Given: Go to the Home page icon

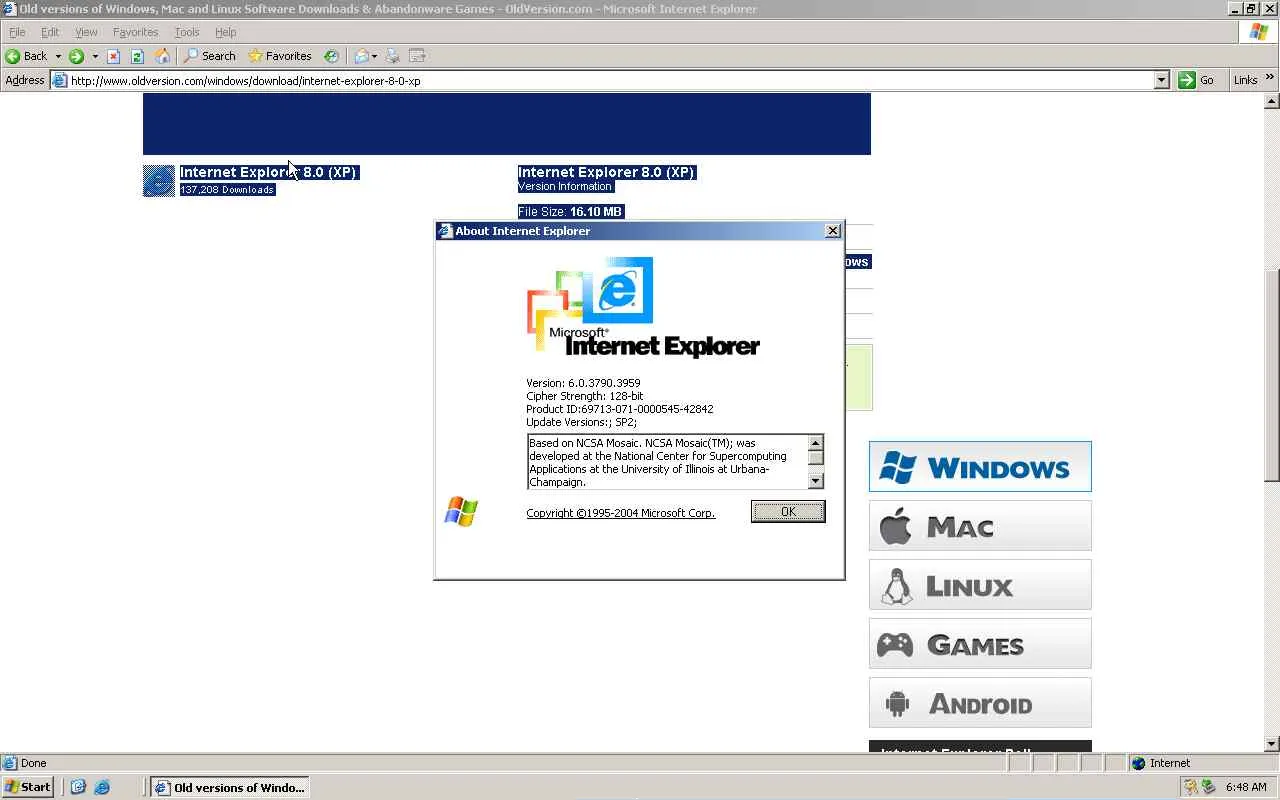Looking at the screenshot, I should pyautogui.click(x=162, y=56).
